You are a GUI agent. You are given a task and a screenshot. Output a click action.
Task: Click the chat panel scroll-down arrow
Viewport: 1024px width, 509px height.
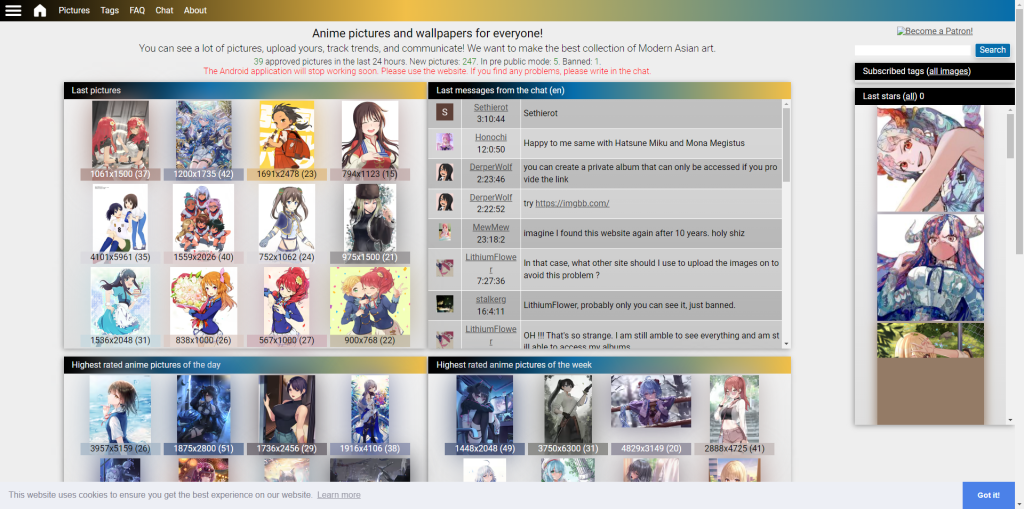tap(786, 344)
